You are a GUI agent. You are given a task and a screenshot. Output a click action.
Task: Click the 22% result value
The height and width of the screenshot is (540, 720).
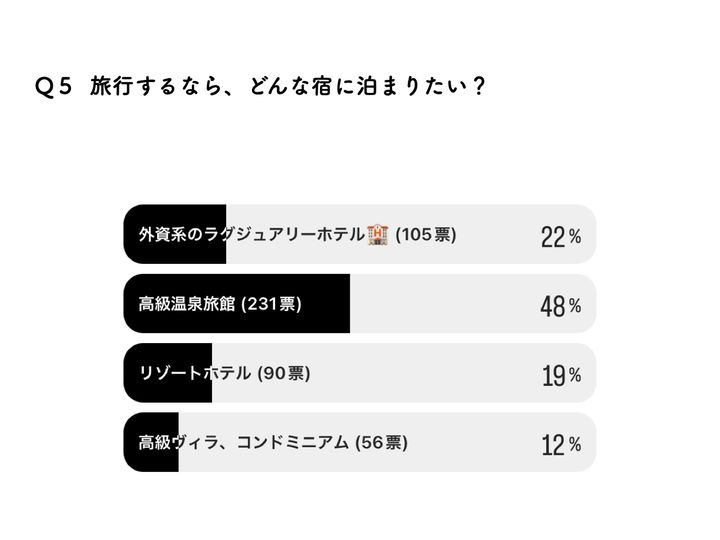pos(560,236)
